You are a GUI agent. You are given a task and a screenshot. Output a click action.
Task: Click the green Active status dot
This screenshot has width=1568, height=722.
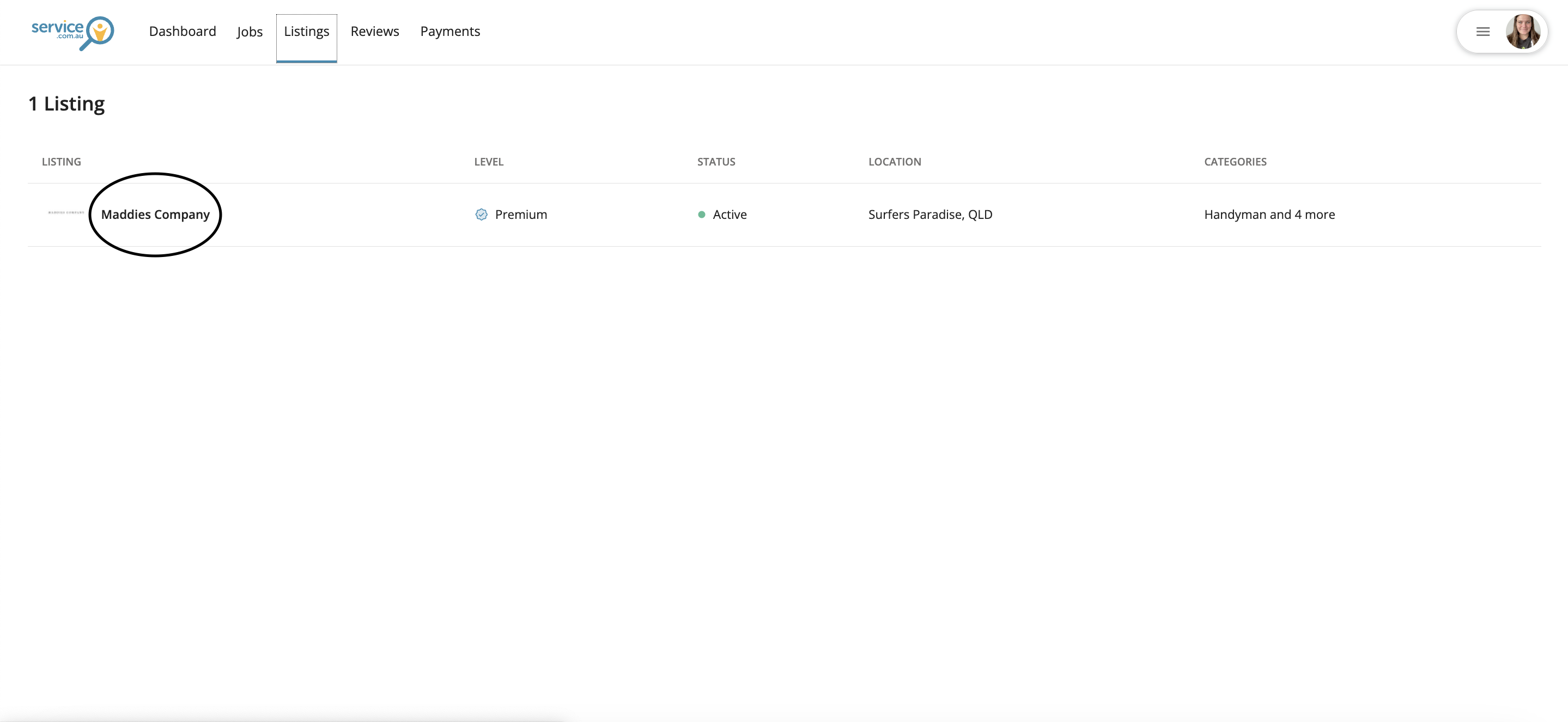point(701,214)
